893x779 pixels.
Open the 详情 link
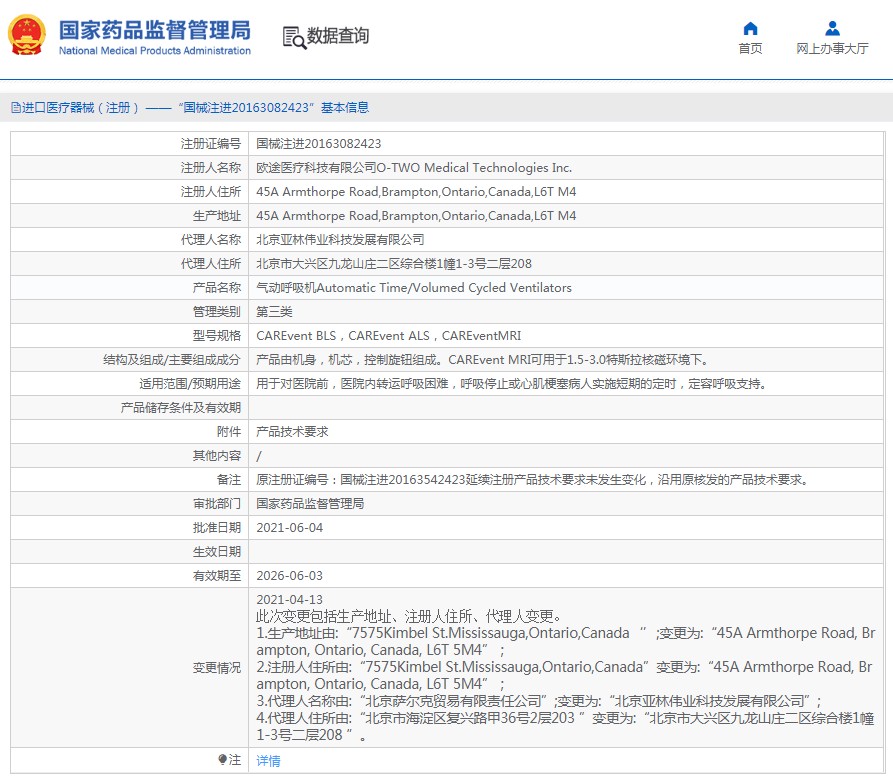pyautogui.click(x=268, y=760)
